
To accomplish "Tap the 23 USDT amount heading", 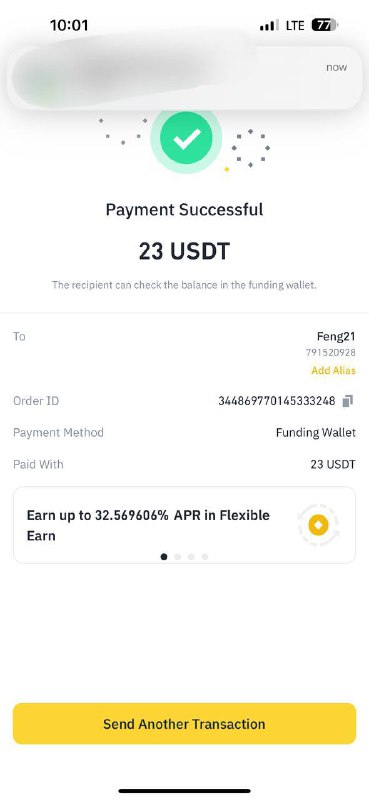I will [x=184, y=251].
